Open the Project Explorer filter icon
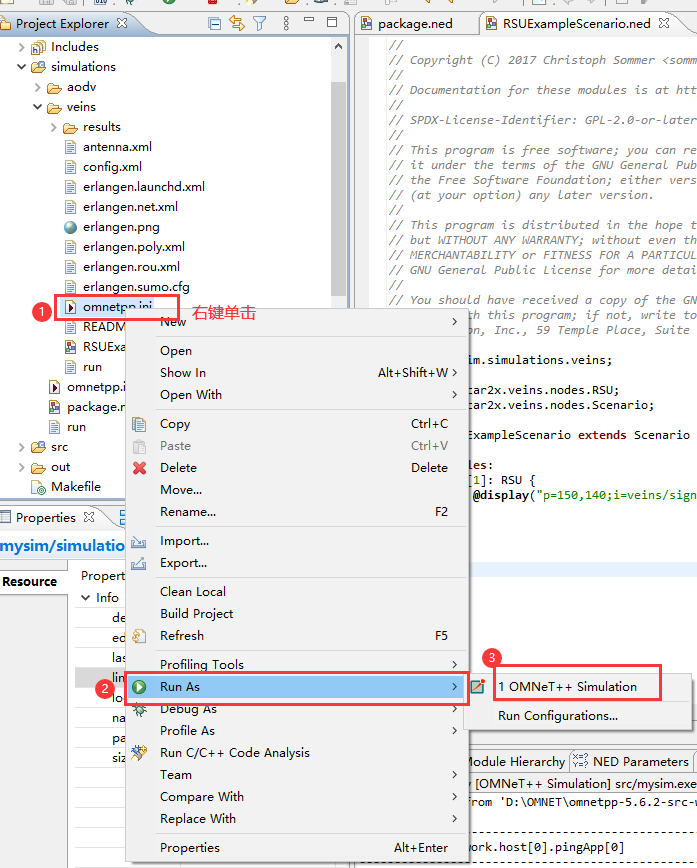Image resolution: width=697 pixels, height=868 pixels. pos(259,23)
